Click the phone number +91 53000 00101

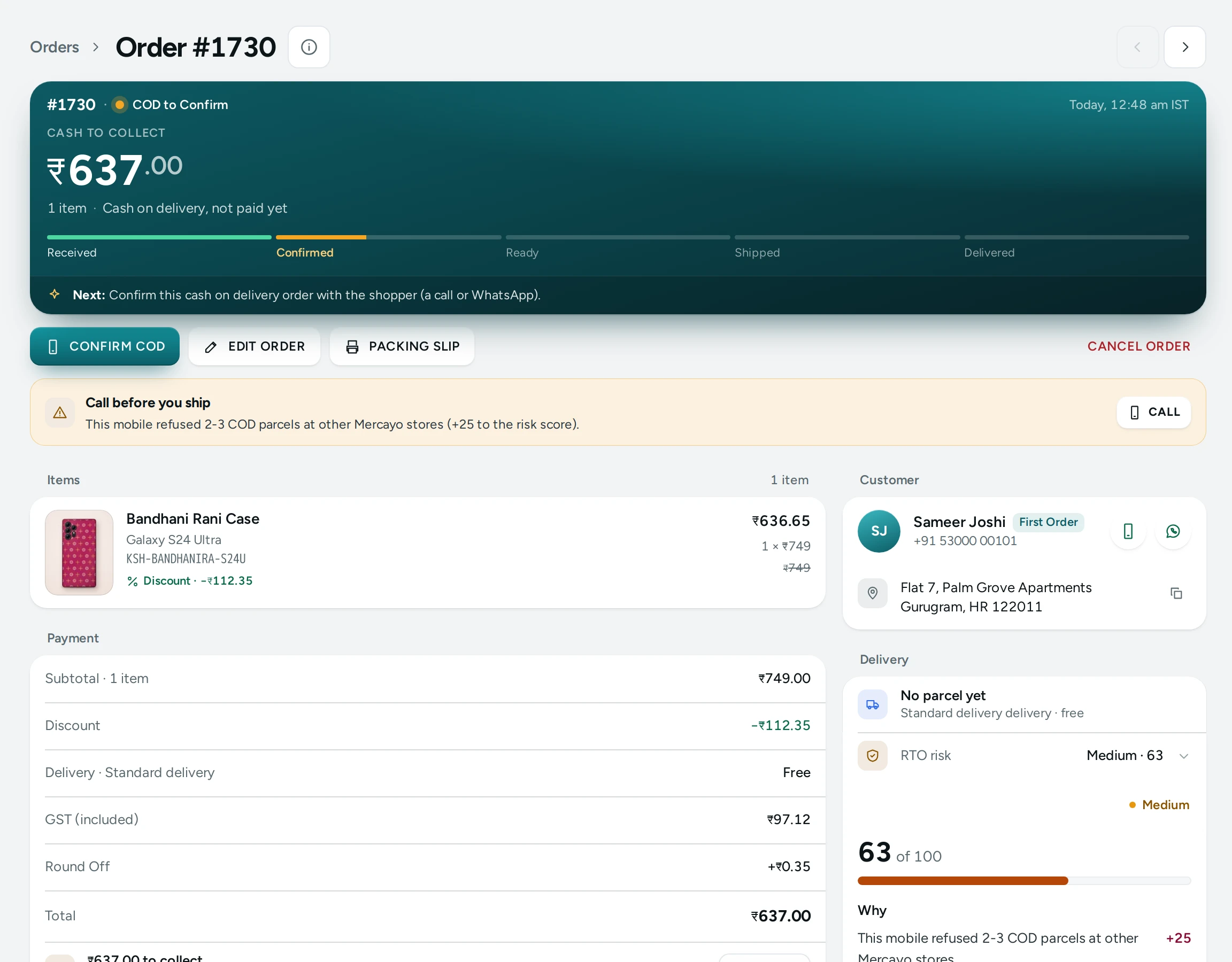965,541
